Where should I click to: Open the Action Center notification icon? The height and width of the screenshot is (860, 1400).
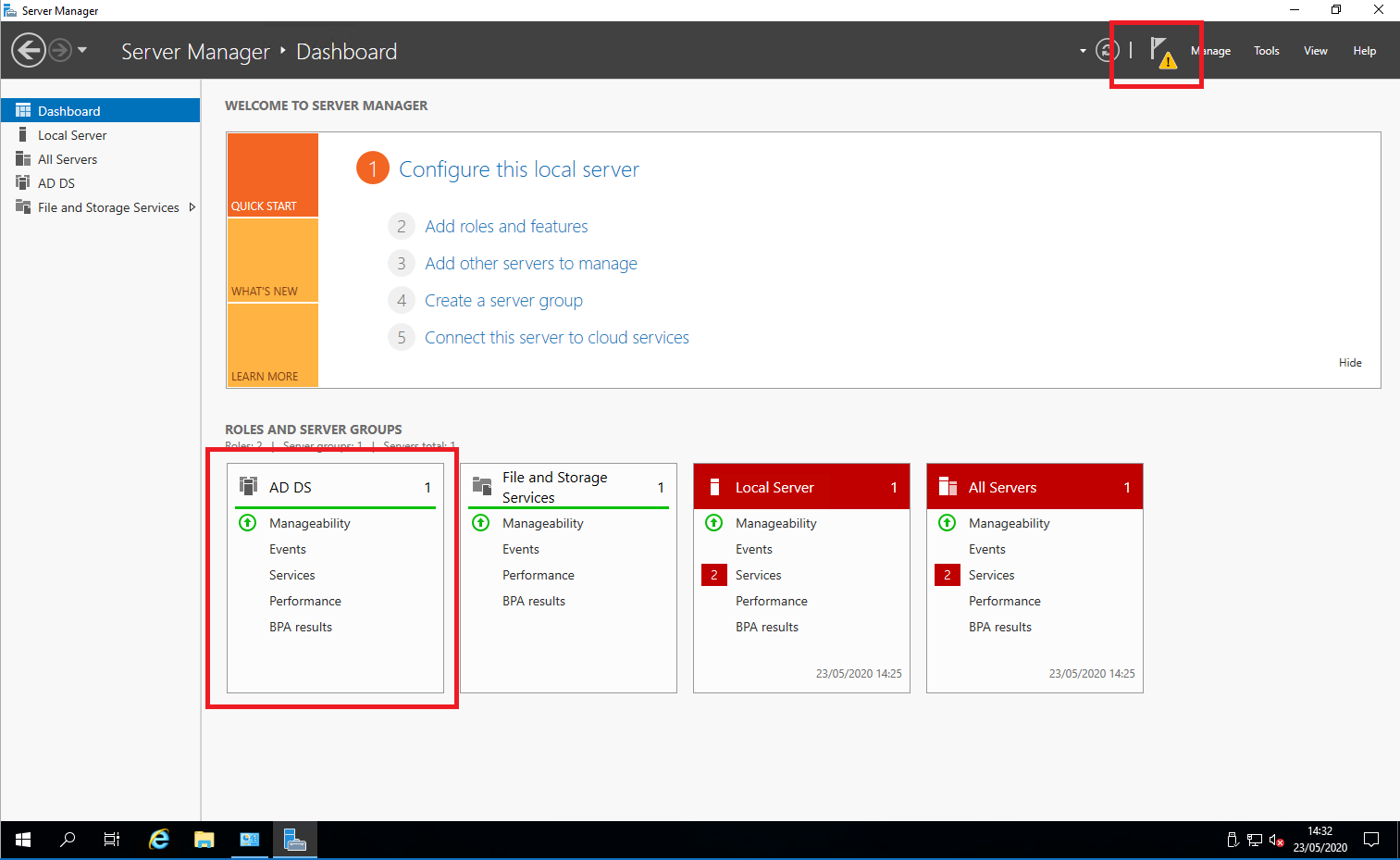tap(1371, 840)
